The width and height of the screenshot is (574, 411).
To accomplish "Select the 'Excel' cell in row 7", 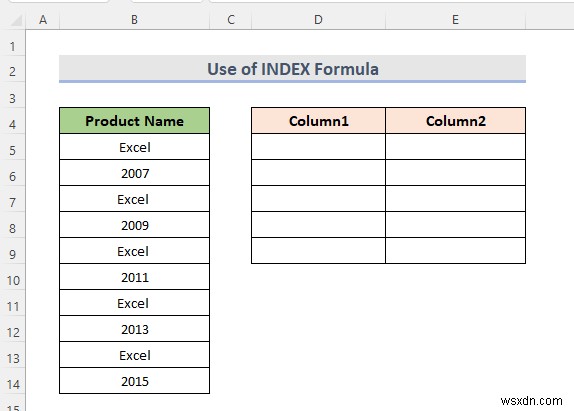I will (x=134, y=199).
